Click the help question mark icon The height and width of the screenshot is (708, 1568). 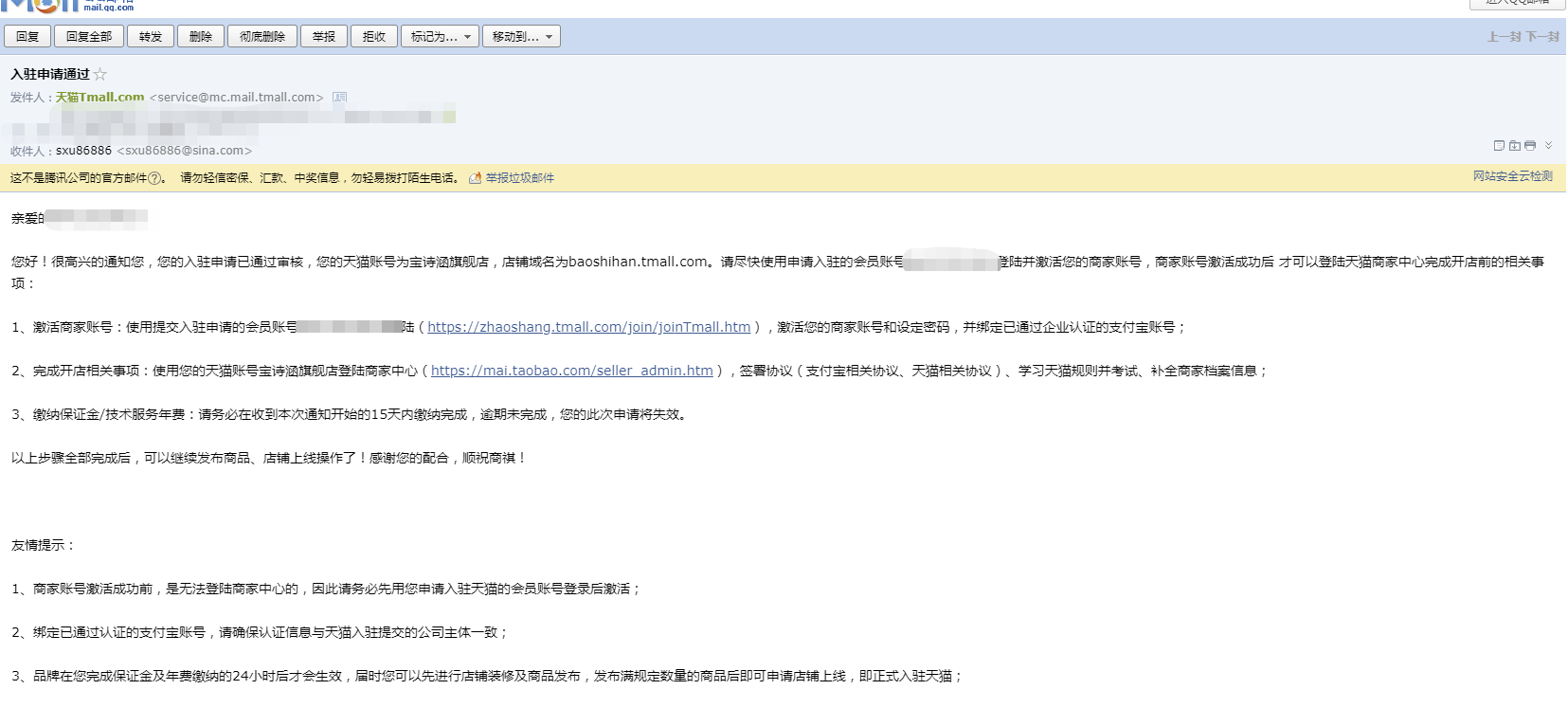coord(154,178)
